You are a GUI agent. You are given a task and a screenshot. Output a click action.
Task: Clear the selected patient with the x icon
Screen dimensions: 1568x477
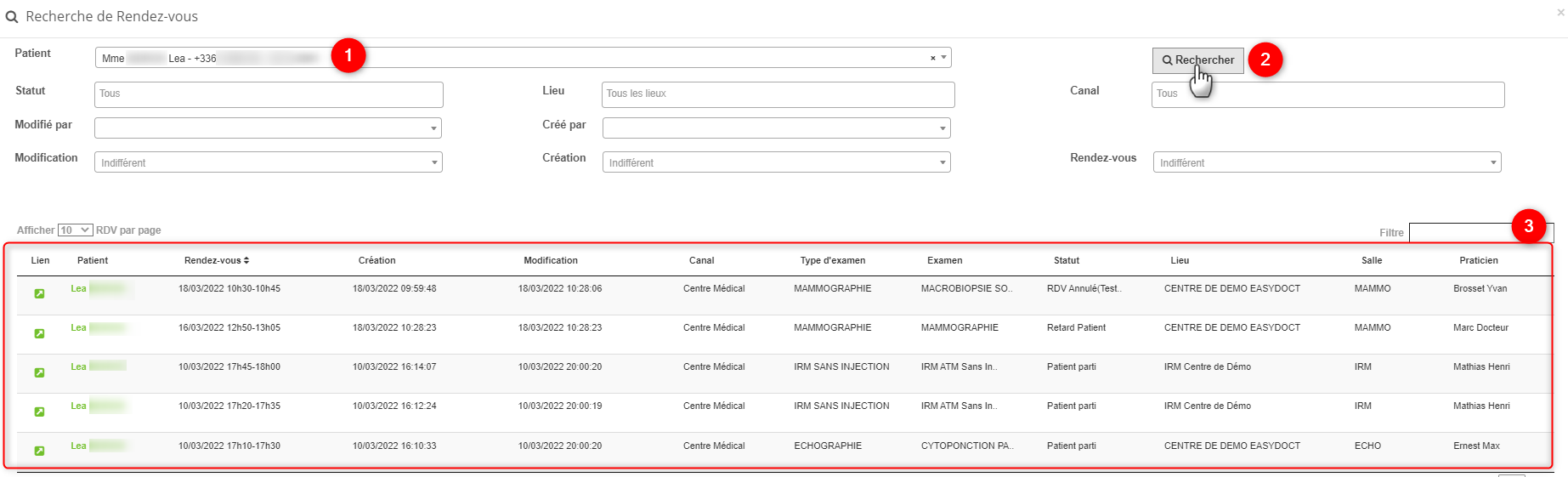pos(932,58)
